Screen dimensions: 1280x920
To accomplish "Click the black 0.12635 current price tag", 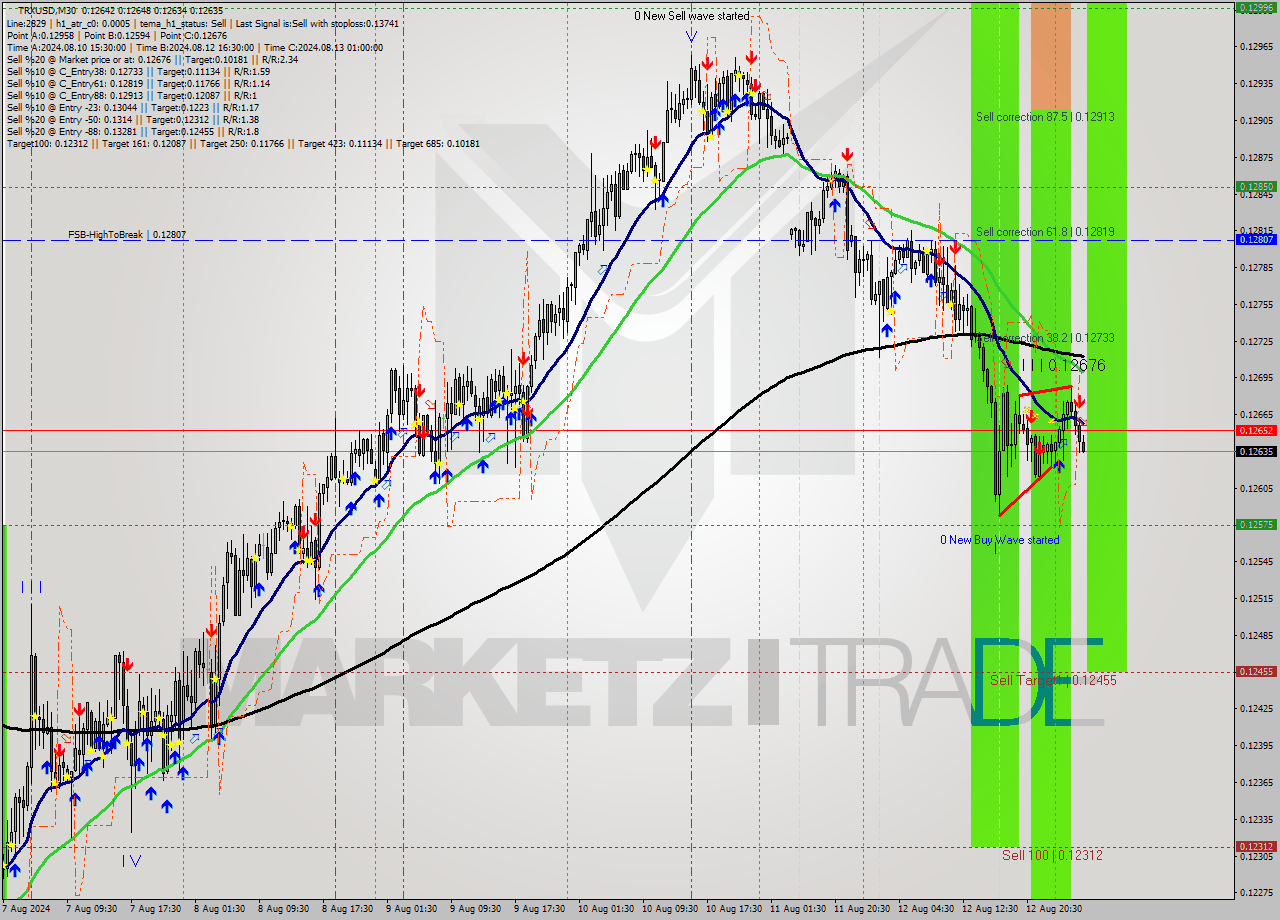I will (x=1256, y=451).
